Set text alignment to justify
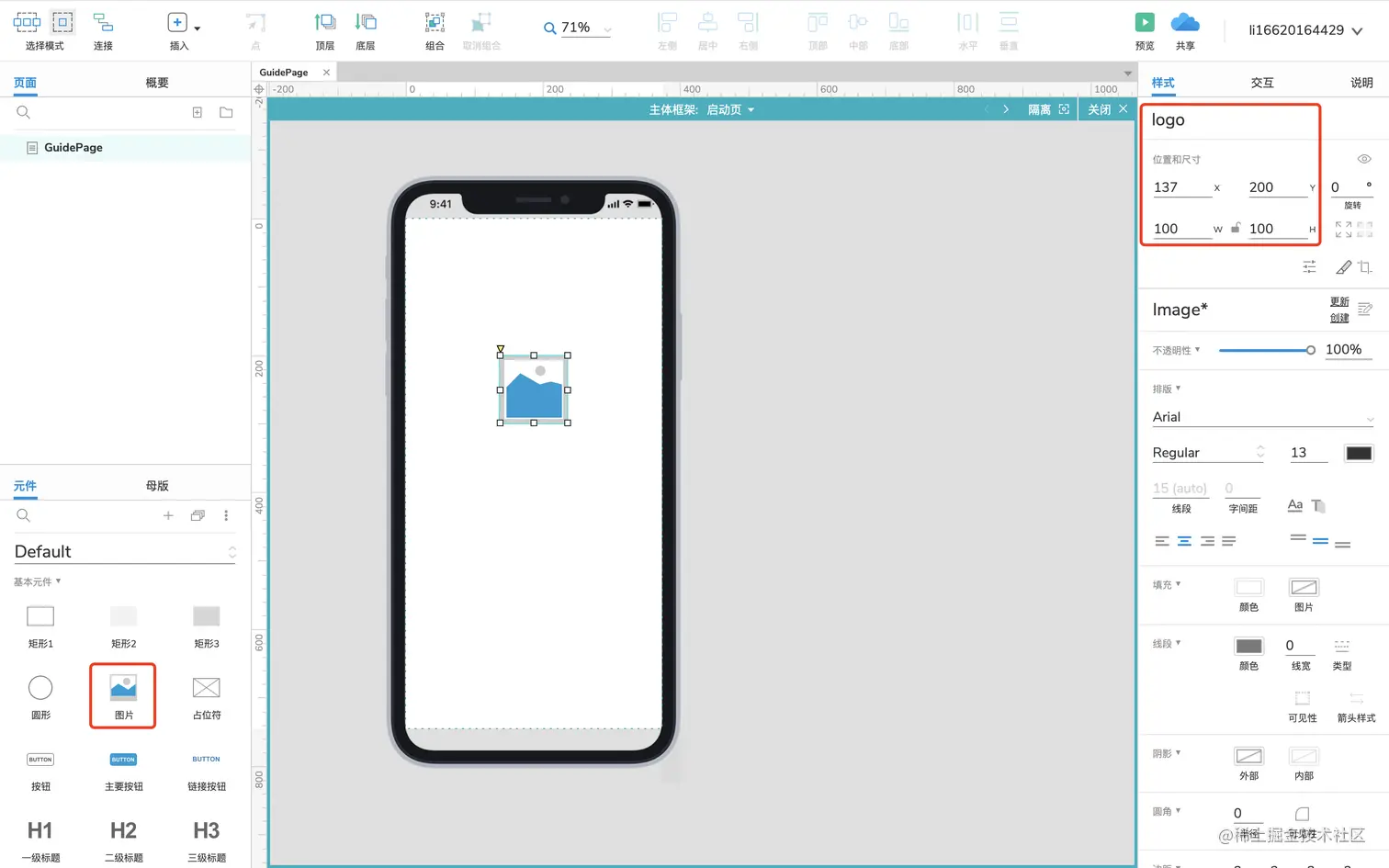The height and width of the screenshot is (868, 1389). tap(1229, 541)
